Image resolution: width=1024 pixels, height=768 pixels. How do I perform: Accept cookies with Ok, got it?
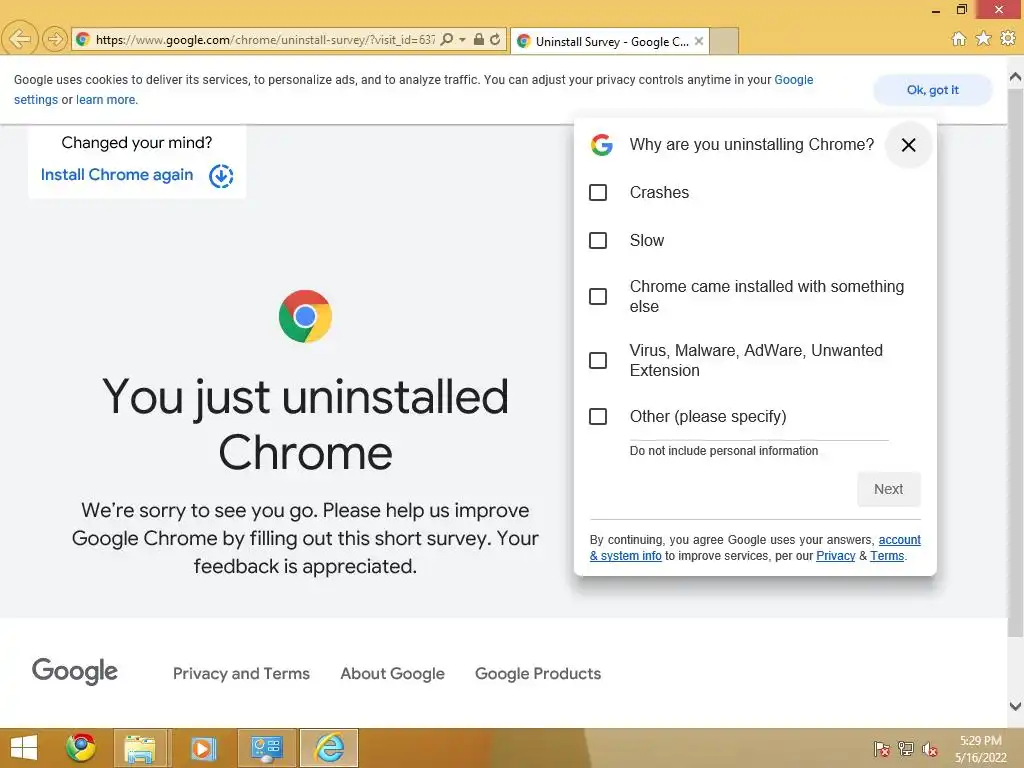tap(933, 90)
